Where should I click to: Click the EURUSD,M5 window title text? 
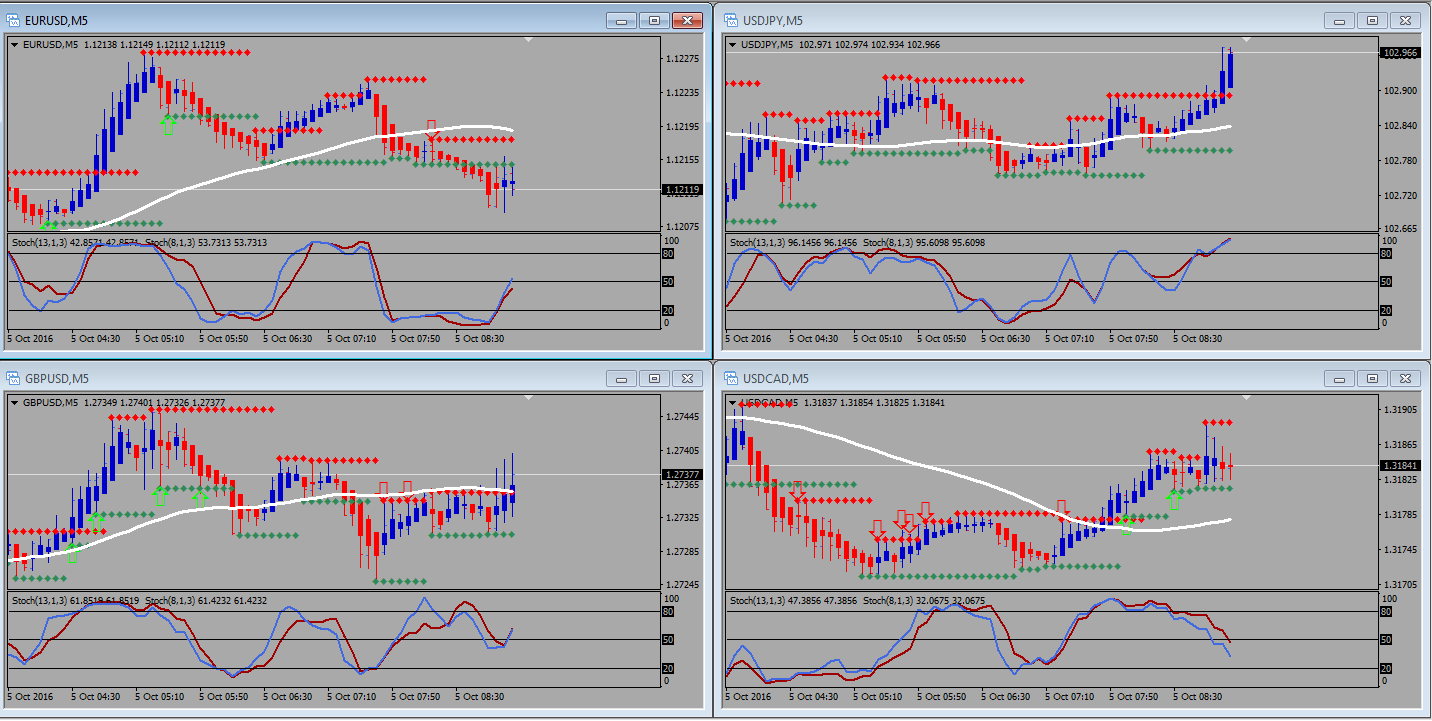[x=56, y=20]
